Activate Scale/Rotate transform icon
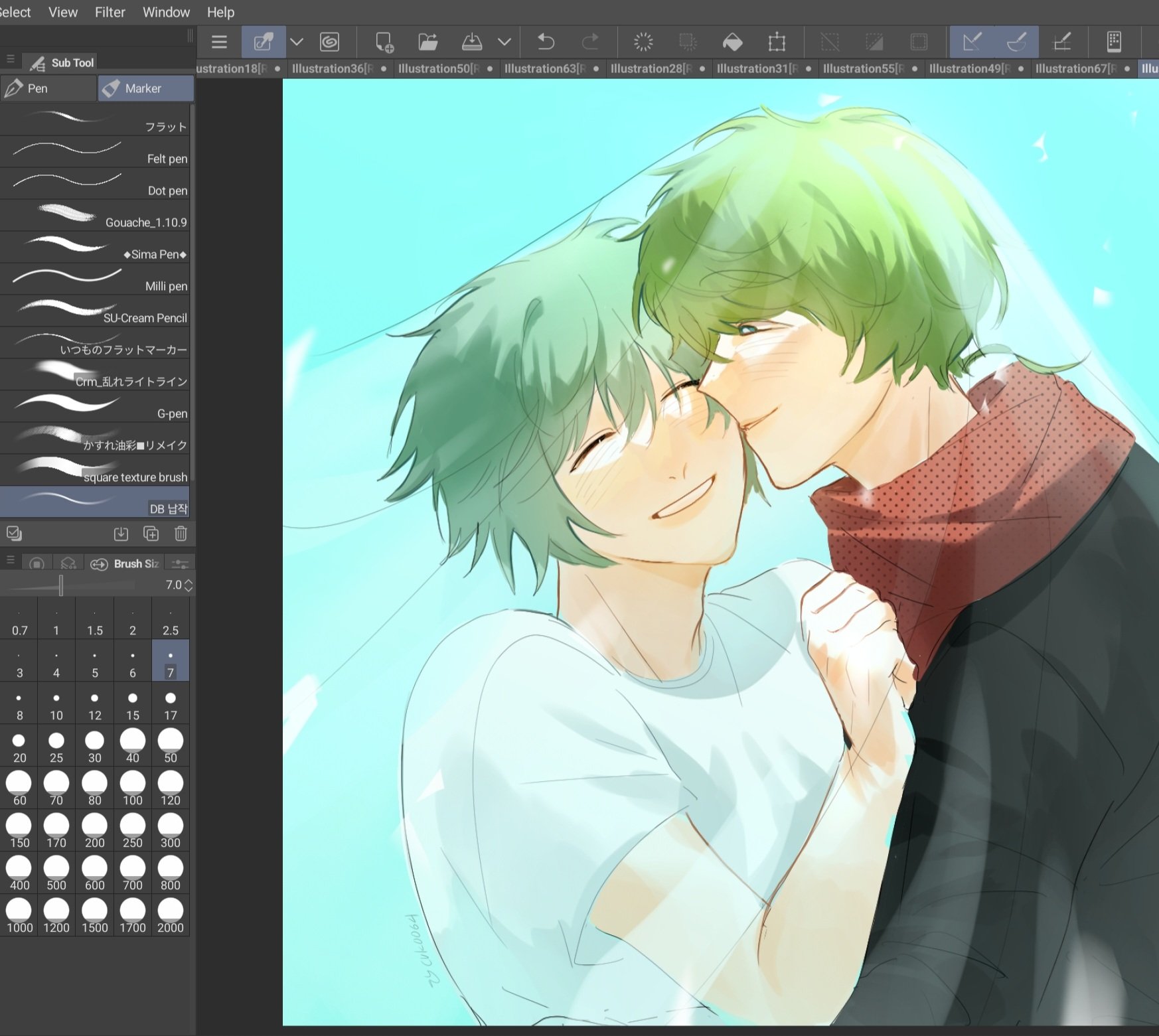This screenshot has height=1036, width=1159. tap(777, 42)
